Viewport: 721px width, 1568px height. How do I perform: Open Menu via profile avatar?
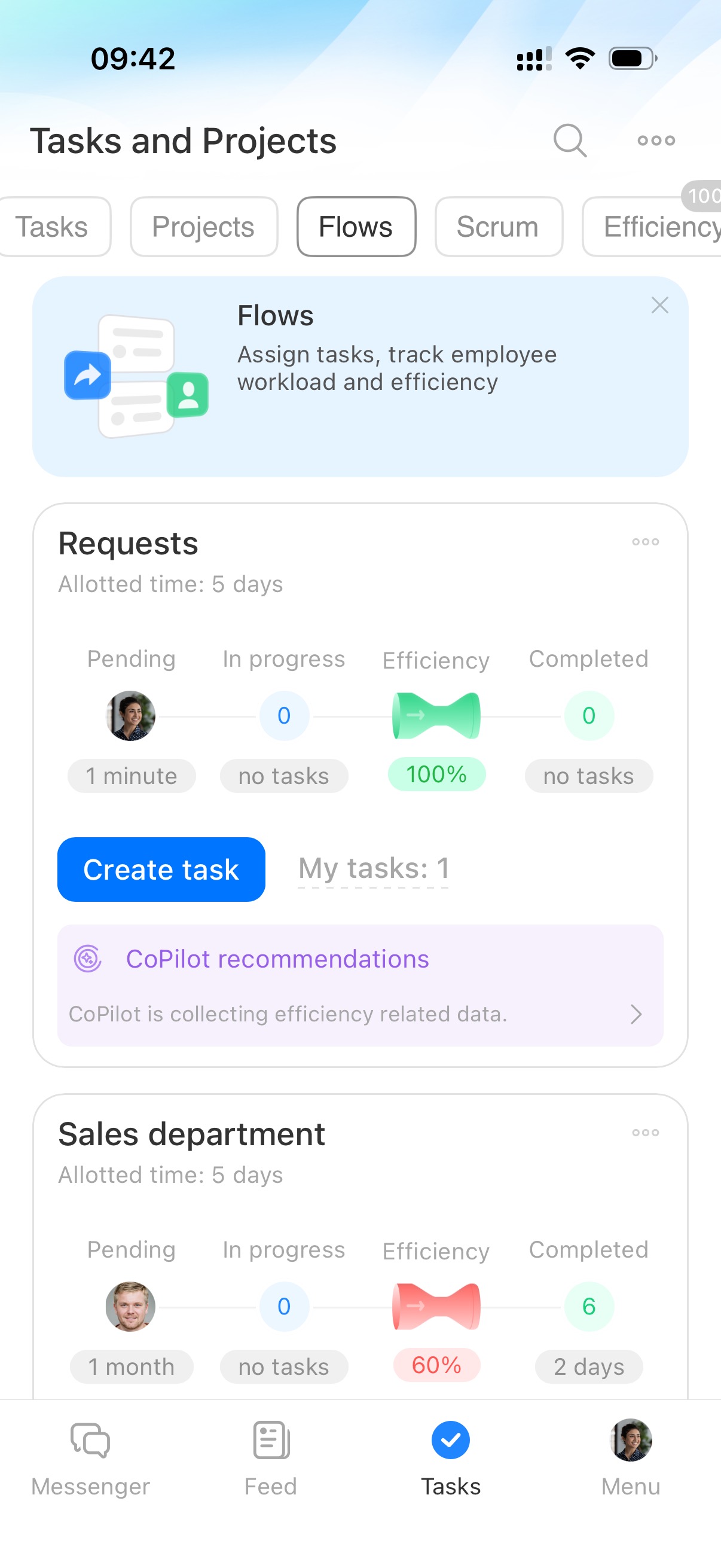630,1441
